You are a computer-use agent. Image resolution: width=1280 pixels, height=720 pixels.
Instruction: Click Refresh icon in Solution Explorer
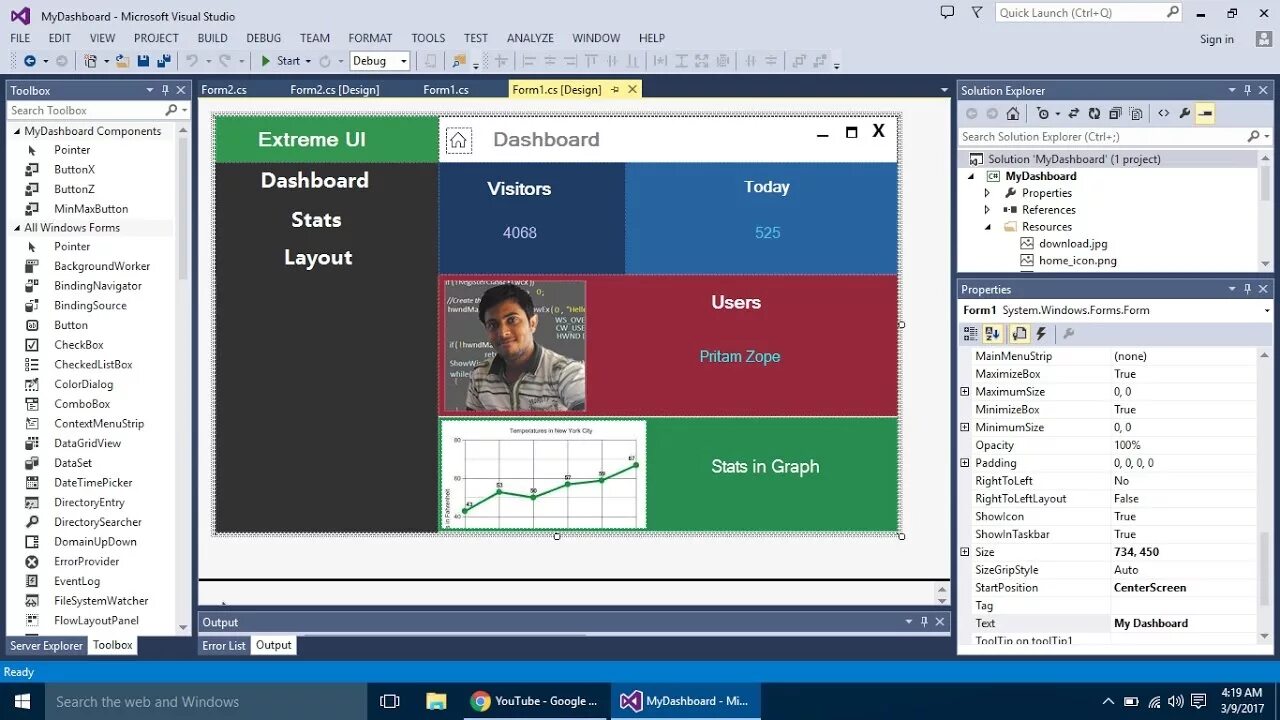click(1094, 114)
